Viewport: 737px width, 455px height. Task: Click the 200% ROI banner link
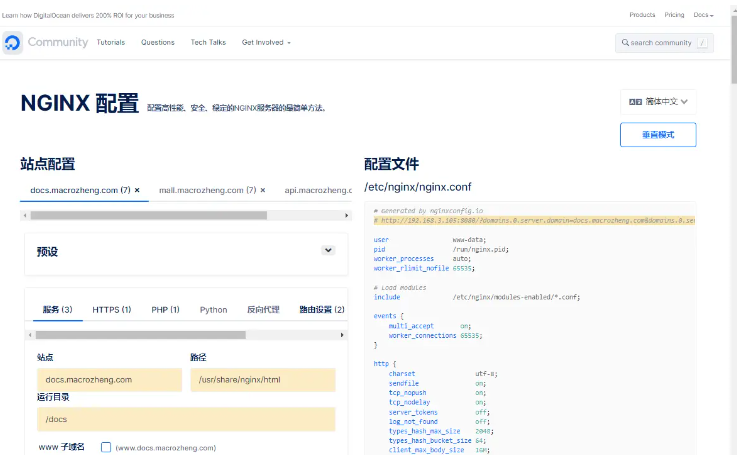(x=88, y=16)
